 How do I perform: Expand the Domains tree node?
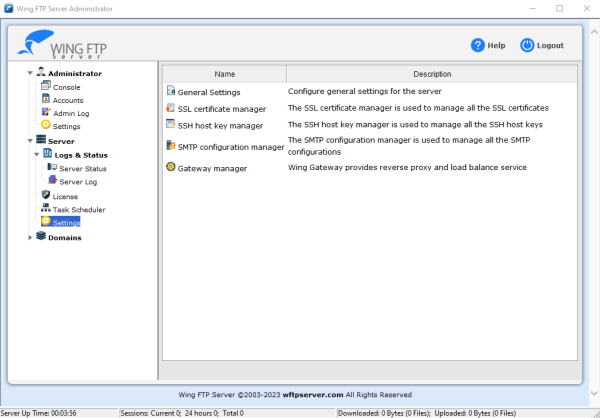tap(30, 238)
